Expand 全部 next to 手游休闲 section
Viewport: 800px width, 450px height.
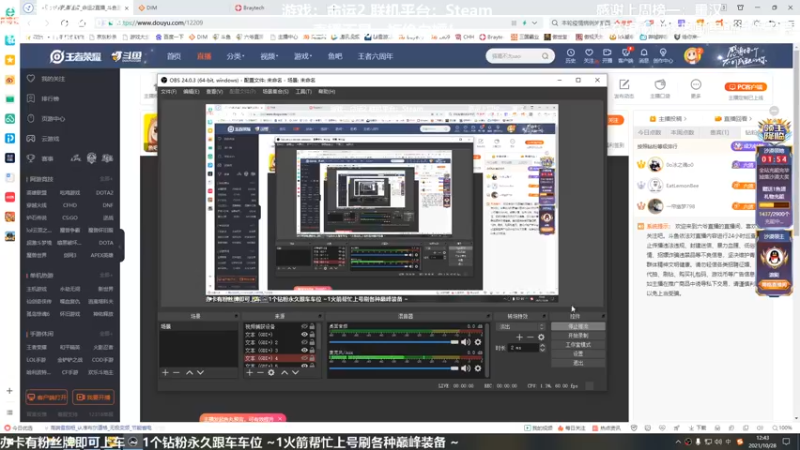[106, 334]
